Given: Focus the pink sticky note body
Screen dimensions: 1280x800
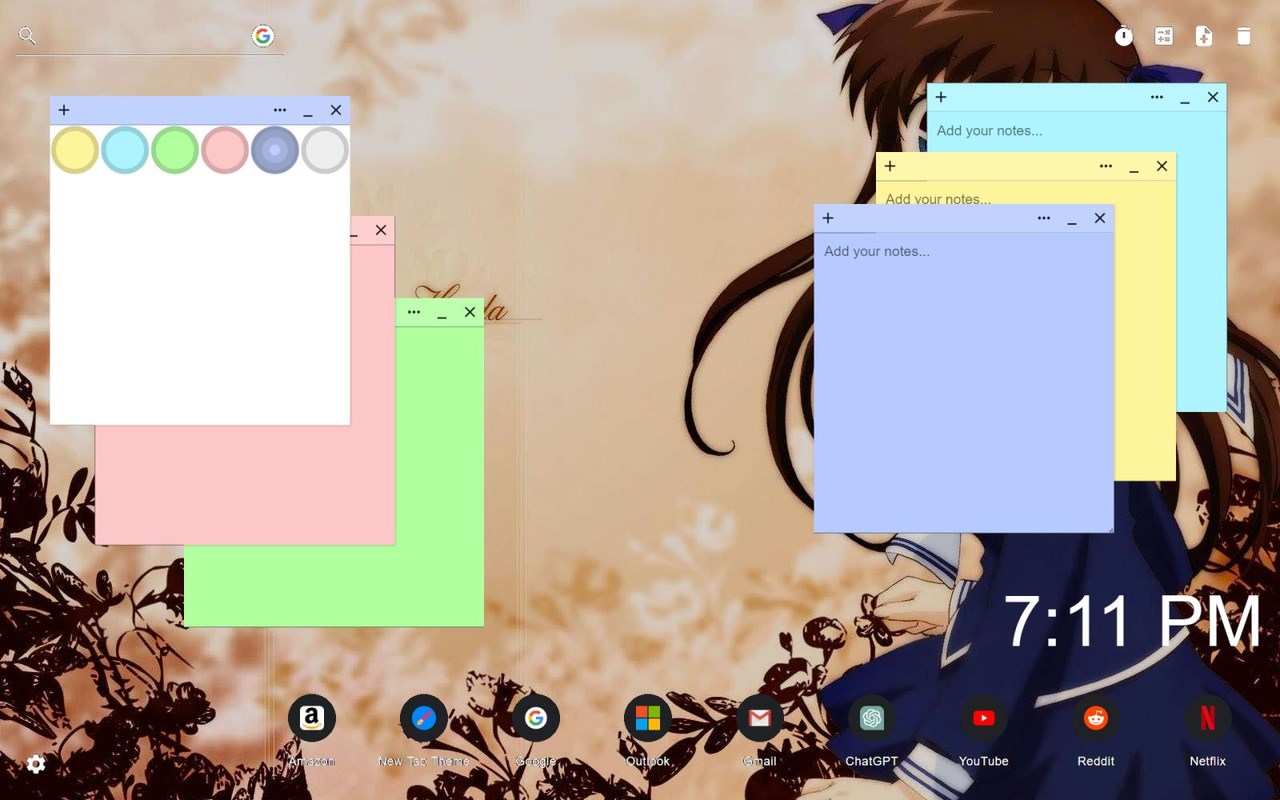Looking at the screenshot, I should pyautogui.click(x=245, y=485).
